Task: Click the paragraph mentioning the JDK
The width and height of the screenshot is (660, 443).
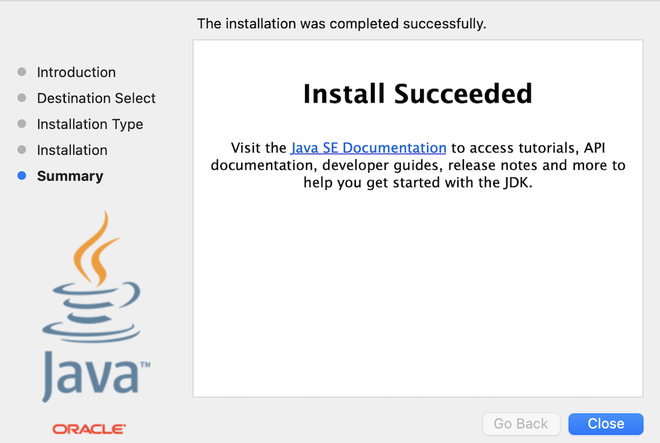Action: click(418, 165)
